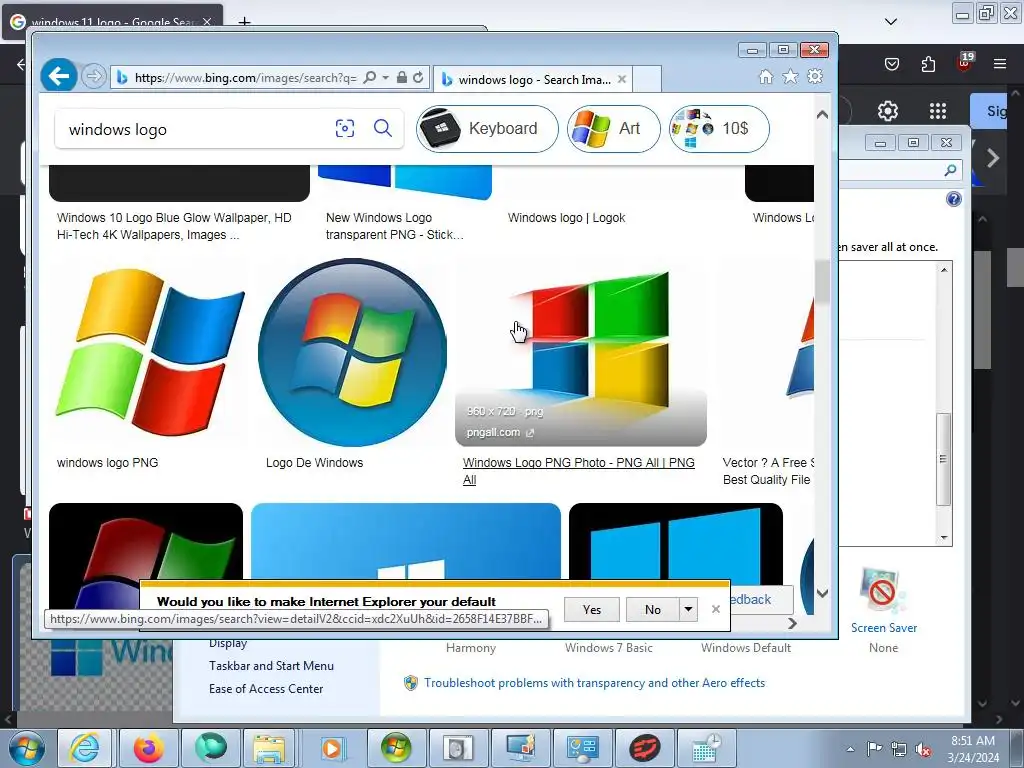Select the Art suggestion chip
Viewport: 1024px width, 768px height.
pos(613,129)
